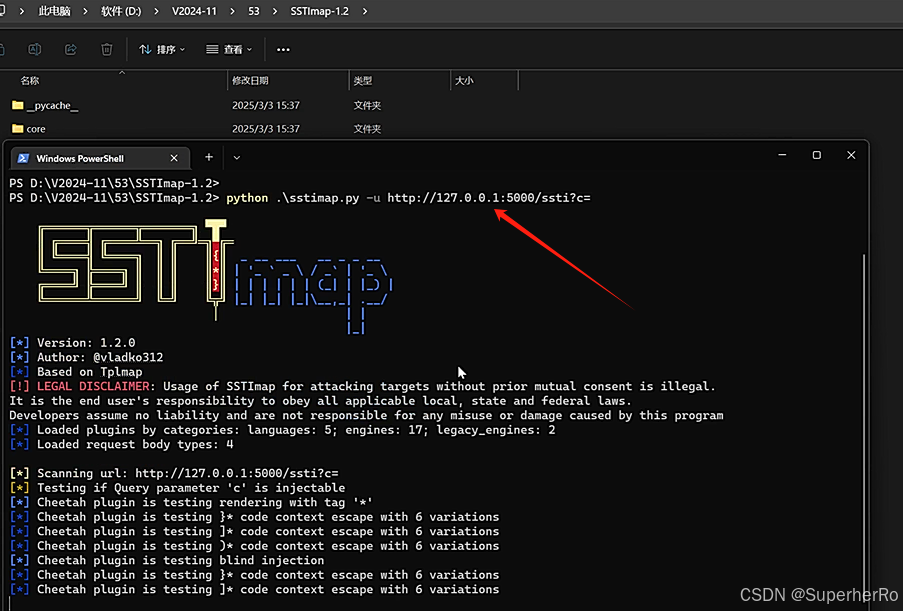The image size is (903, 611).
Task: Expand chevron after 53 in breadcrumb
Action: (274, 11)
